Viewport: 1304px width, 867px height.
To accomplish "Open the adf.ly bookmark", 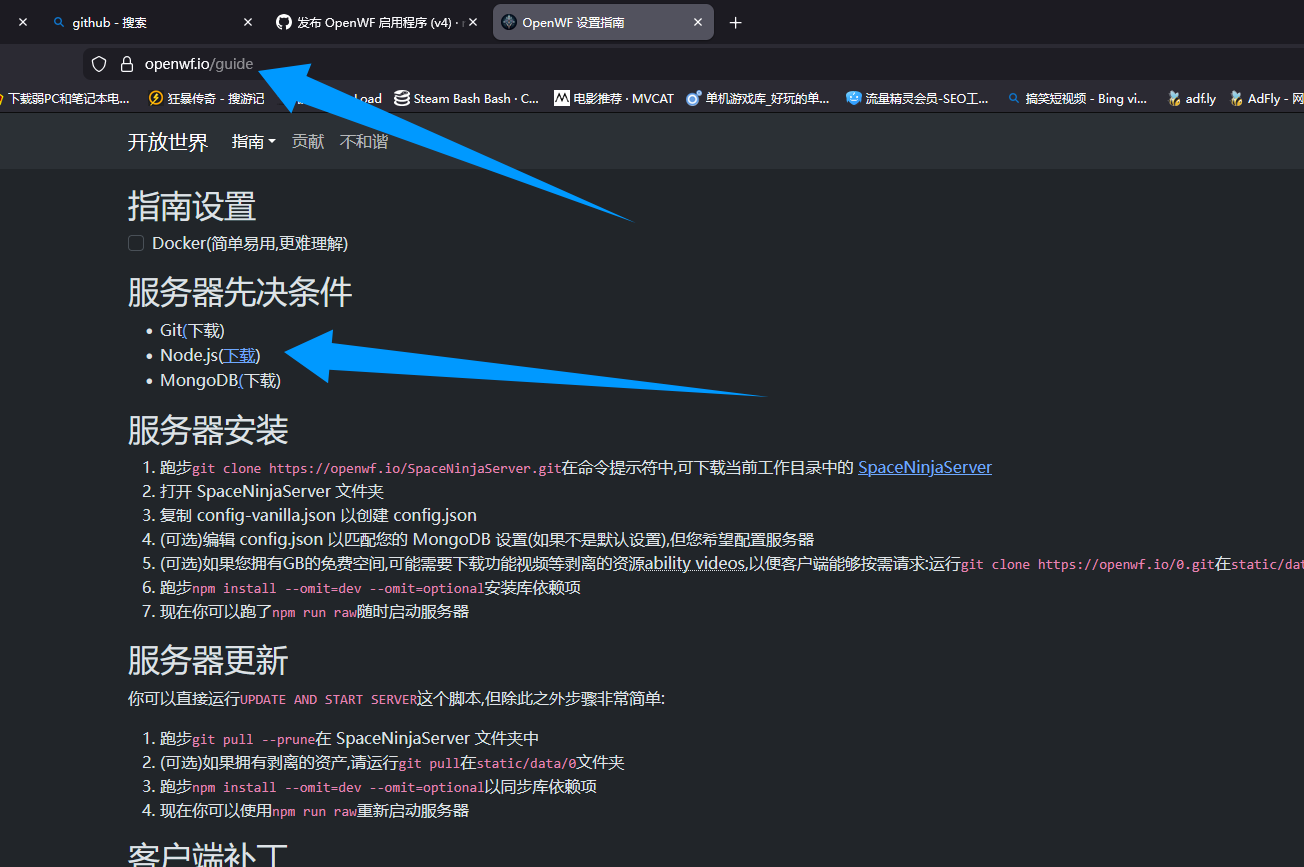I will coord(1192,98).
